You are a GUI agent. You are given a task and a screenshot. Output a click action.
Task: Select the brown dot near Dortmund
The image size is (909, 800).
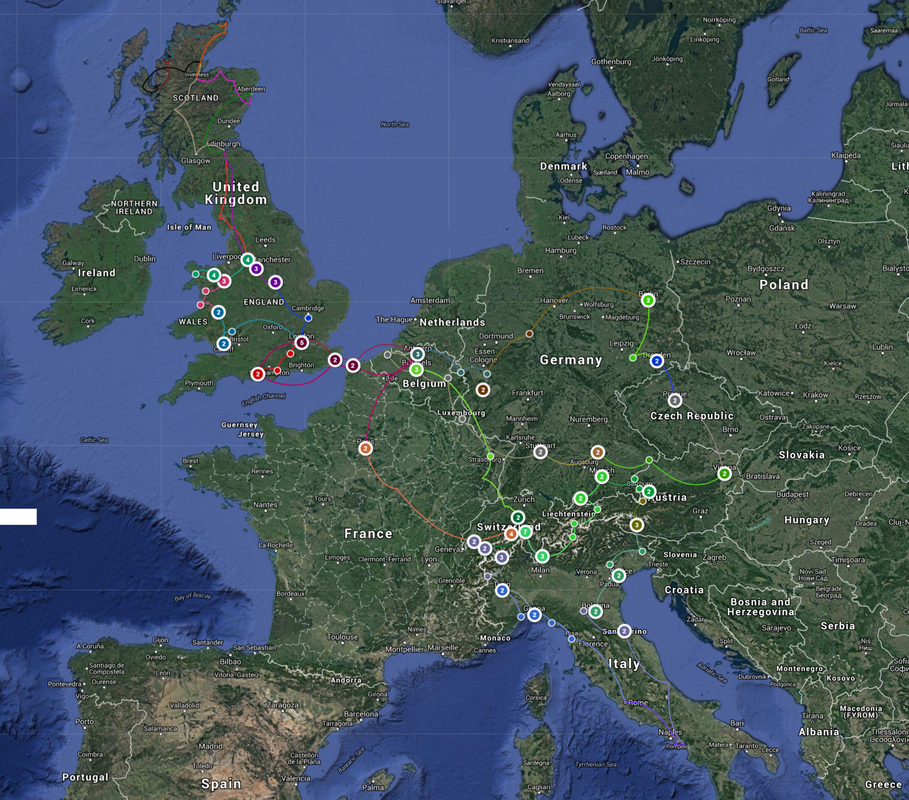[x=529, y=334]
